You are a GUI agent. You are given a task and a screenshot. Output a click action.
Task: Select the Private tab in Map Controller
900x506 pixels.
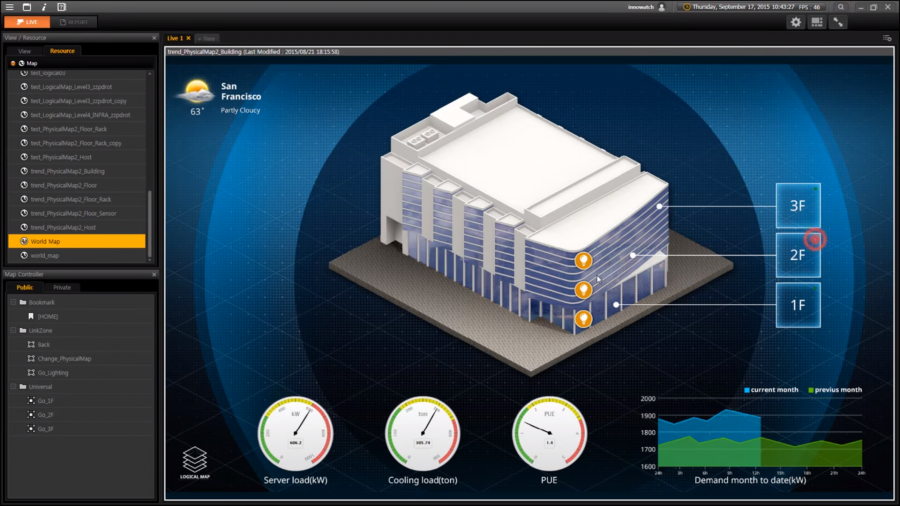[x=62, y=287]
